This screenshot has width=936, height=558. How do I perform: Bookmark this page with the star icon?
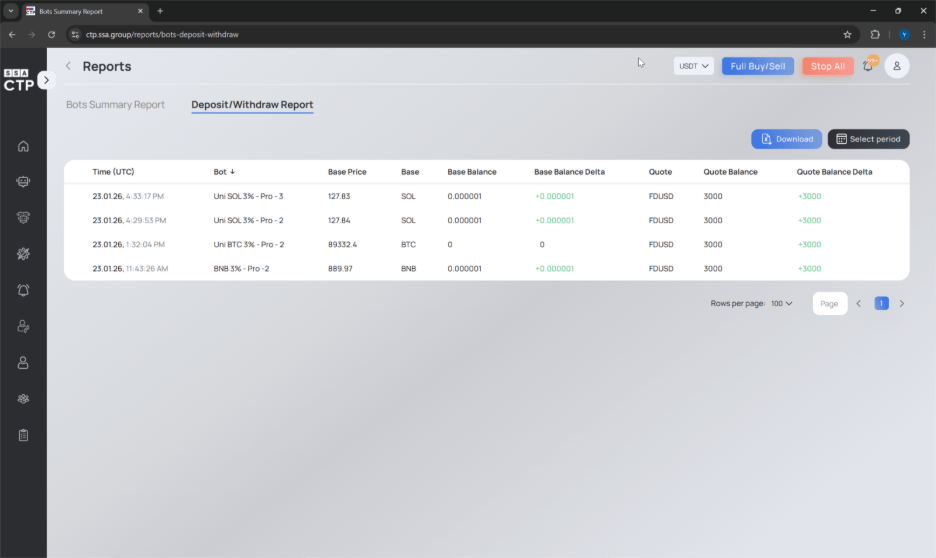pyautogui.click(x=847, y=34)
